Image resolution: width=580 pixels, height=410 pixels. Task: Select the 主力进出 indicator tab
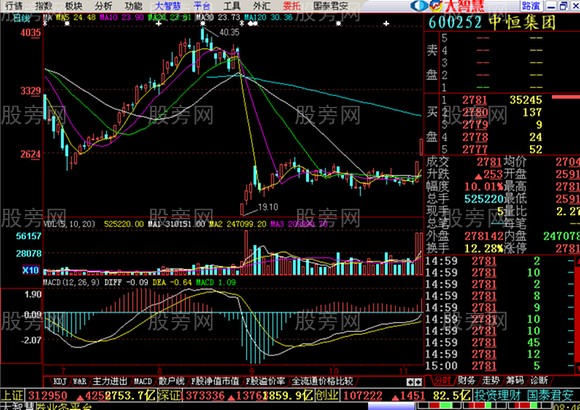tap(110, 381)
